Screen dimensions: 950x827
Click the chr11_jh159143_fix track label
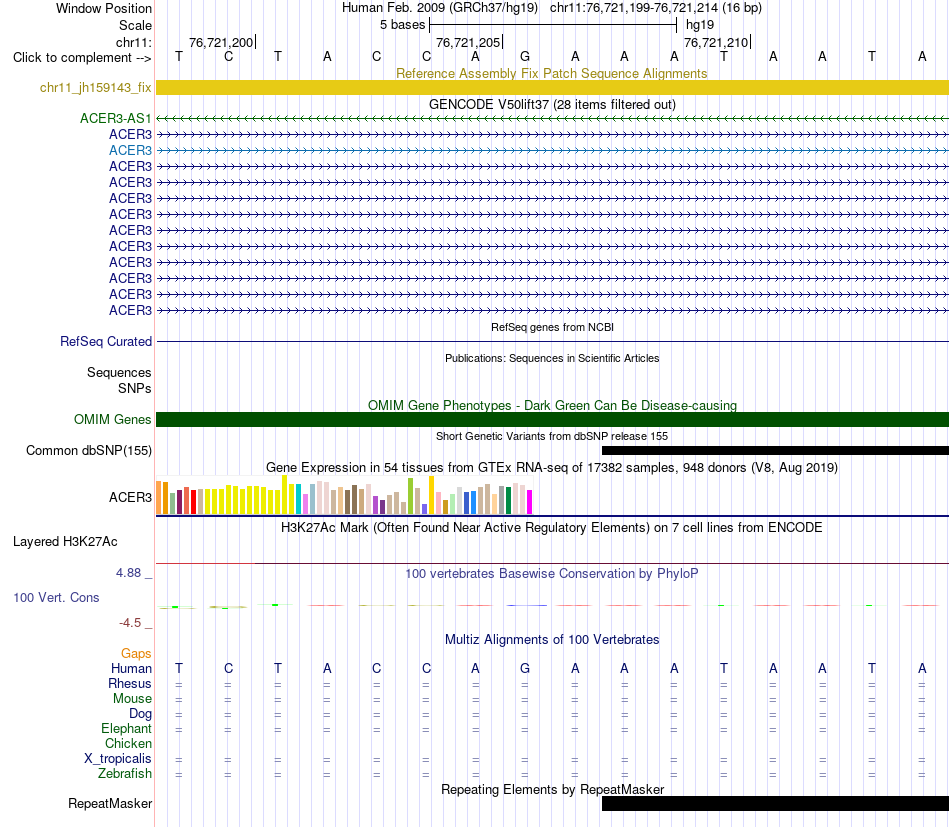(95, 88)
